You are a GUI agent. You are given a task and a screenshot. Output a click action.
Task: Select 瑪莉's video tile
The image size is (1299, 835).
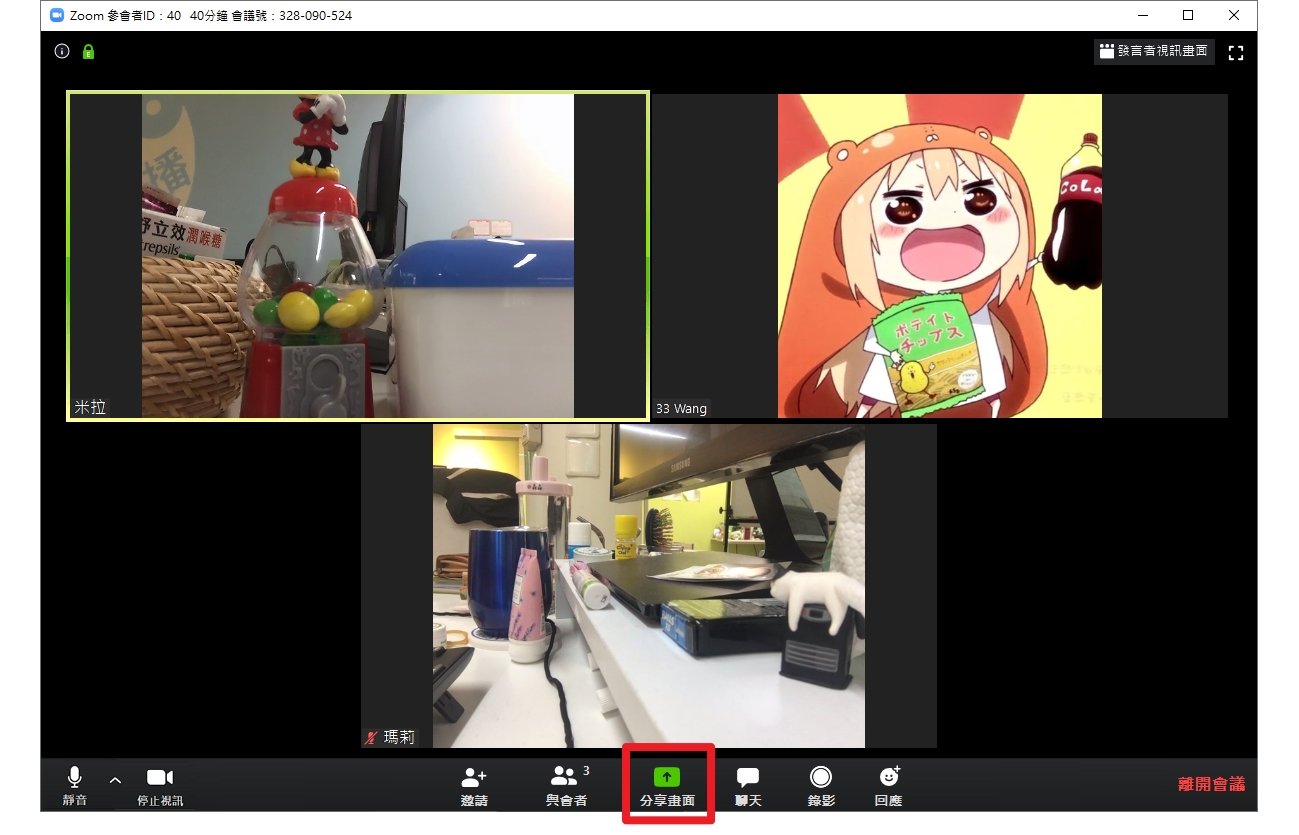click(x=649, y=586)
